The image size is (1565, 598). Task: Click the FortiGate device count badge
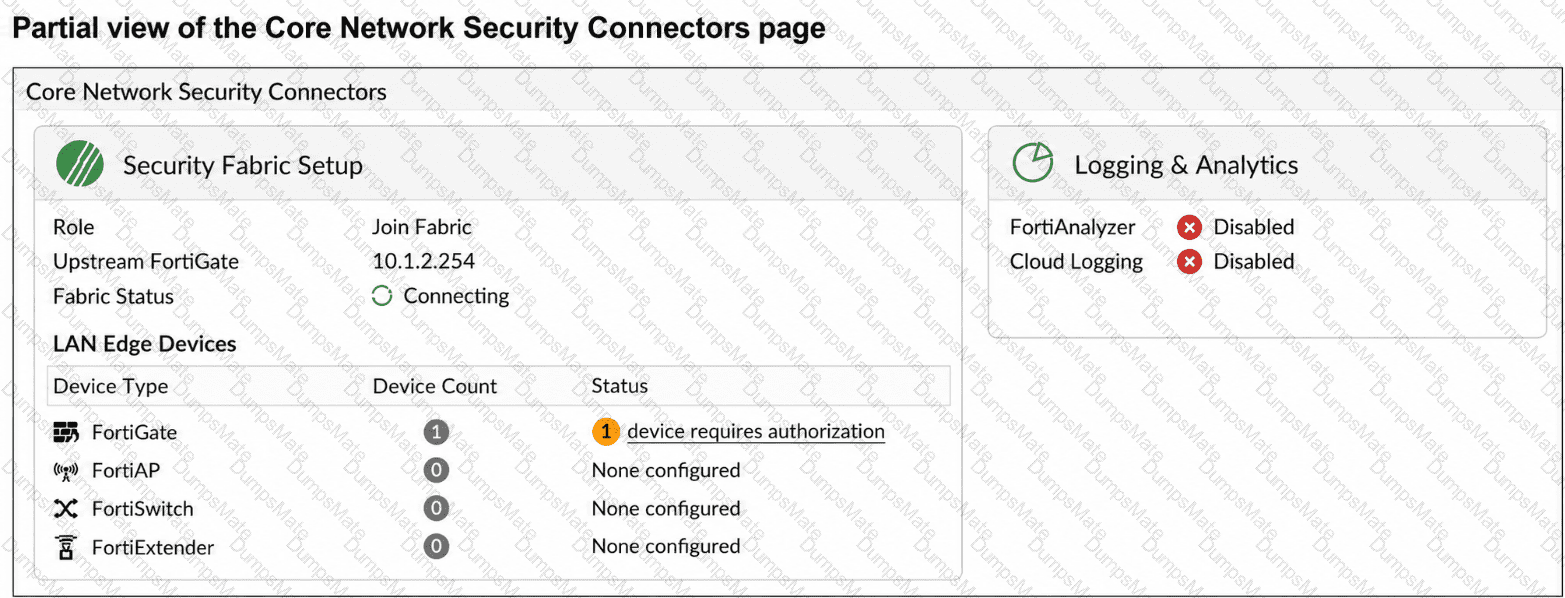[435, 432]
